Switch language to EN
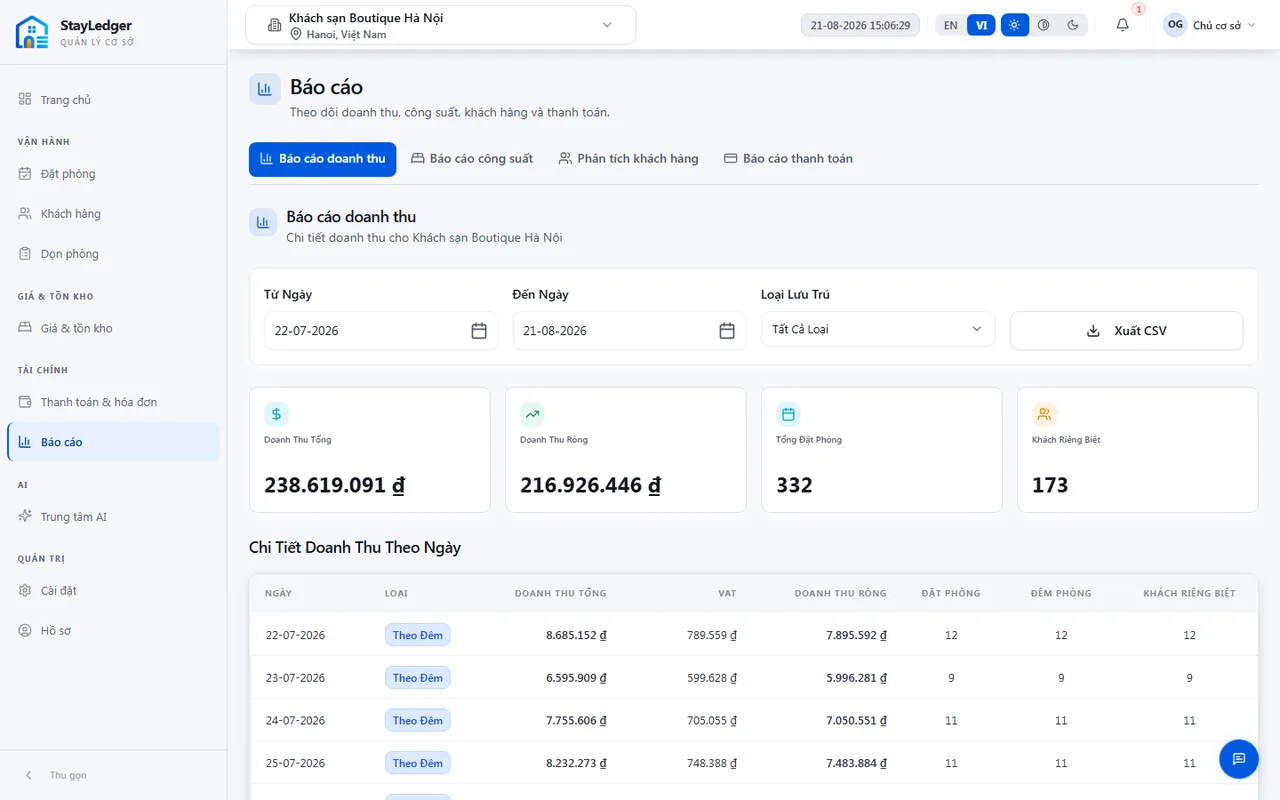1280x800 pixels. pyautogui.click(x=950, y=25)
